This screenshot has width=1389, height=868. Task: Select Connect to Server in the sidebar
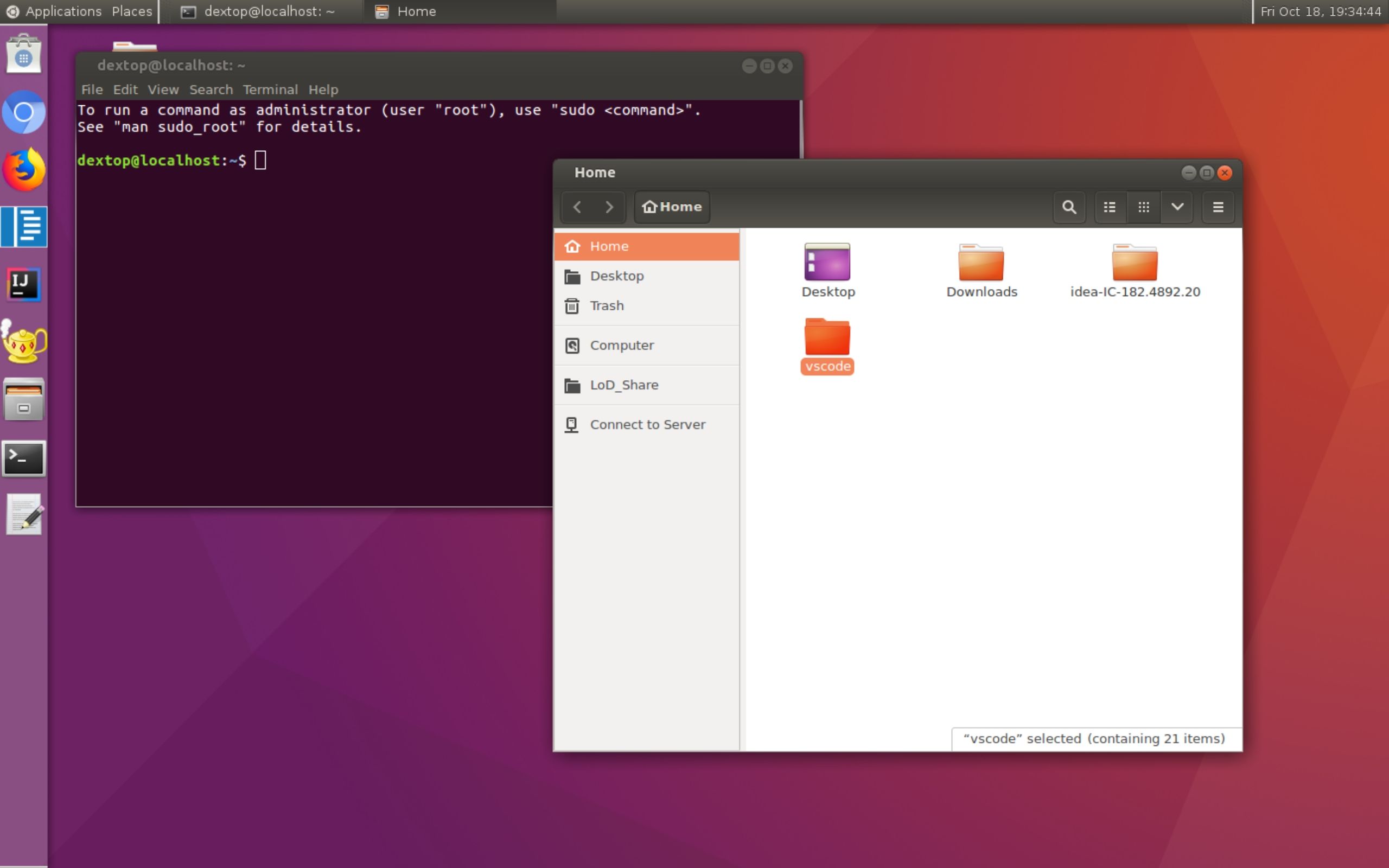(647, 424)
